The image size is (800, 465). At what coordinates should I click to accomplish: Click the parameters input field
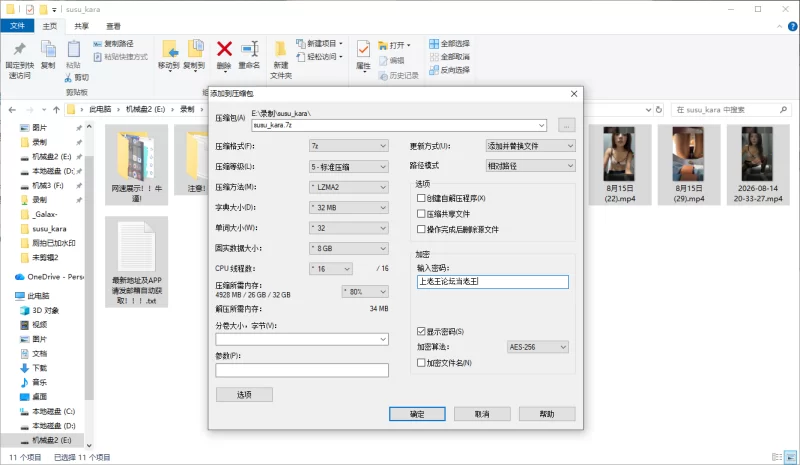[x=302, y=370]
